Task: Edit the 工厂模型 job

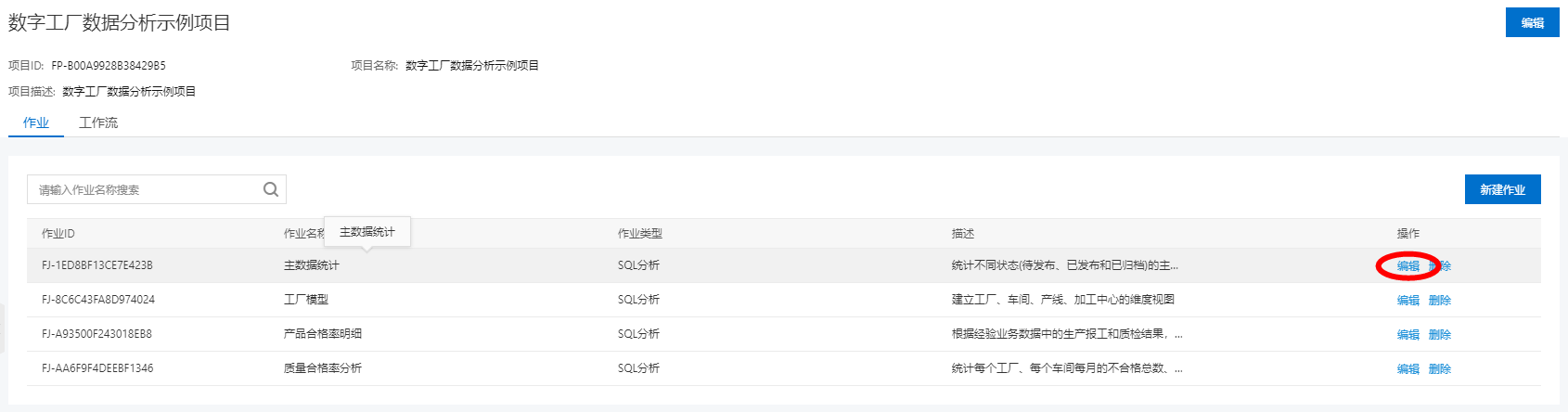Action: [x=1407, y=301]
